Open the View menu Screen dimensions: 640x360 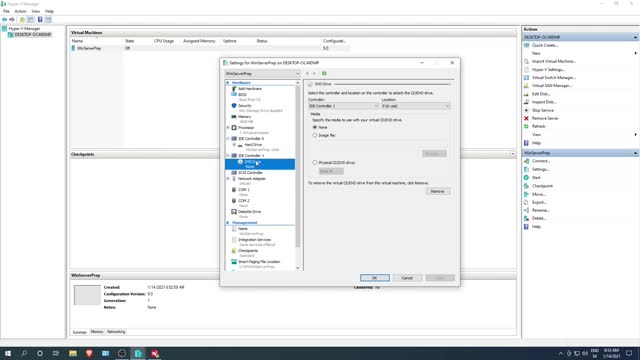[36, 11]
